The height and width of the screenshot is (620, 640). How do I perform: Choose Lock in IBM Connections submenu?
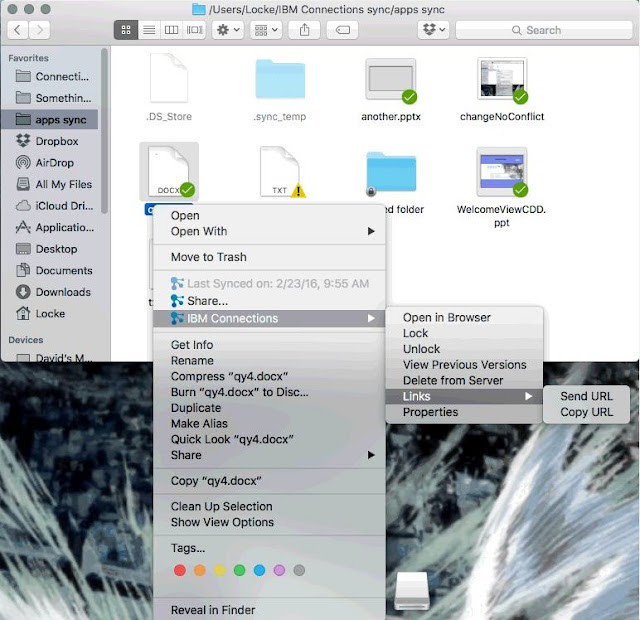[x=464, y=333]
